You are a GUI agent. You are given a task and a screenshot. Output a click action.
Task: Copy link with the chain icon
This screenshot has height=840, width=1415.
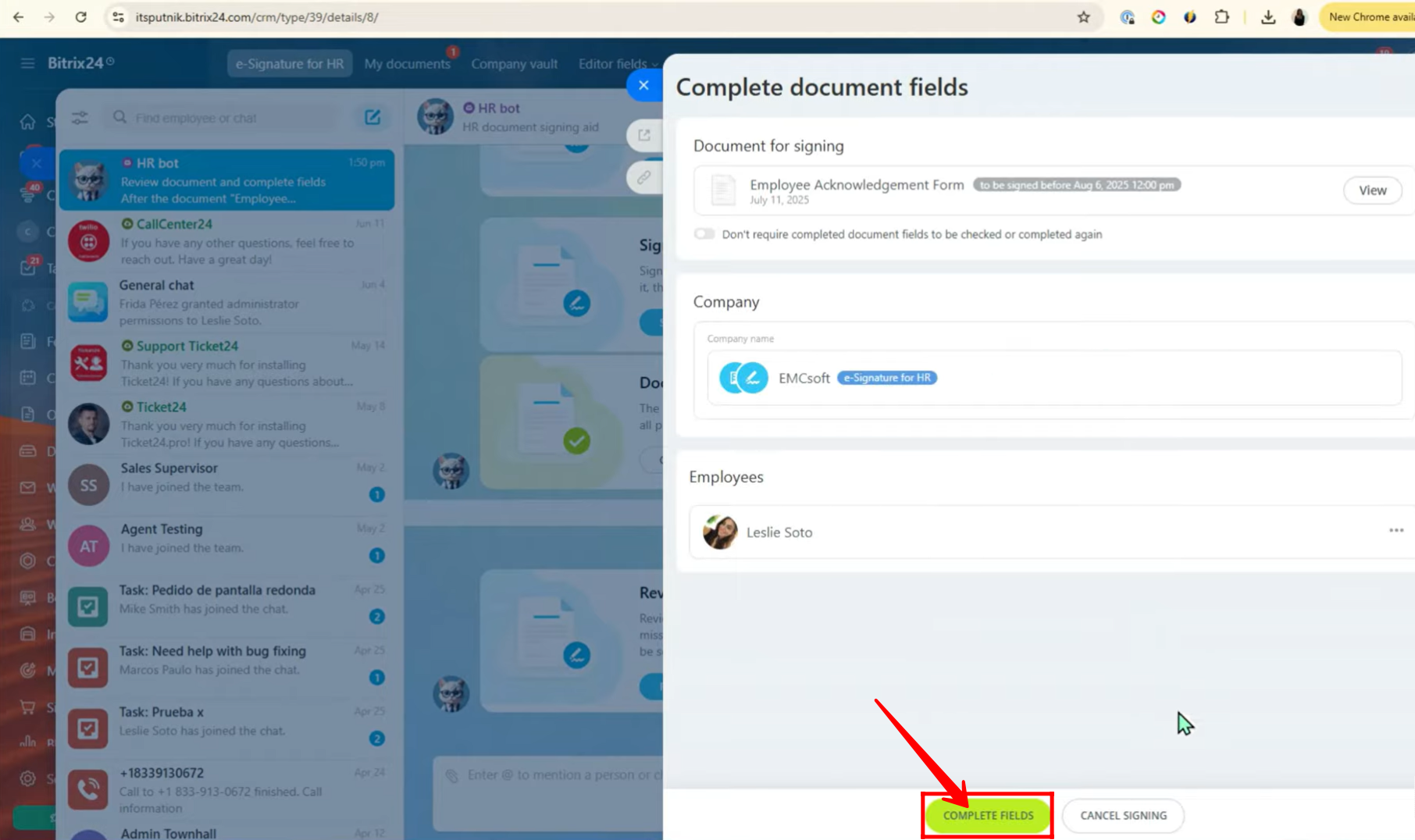point(643,177)
